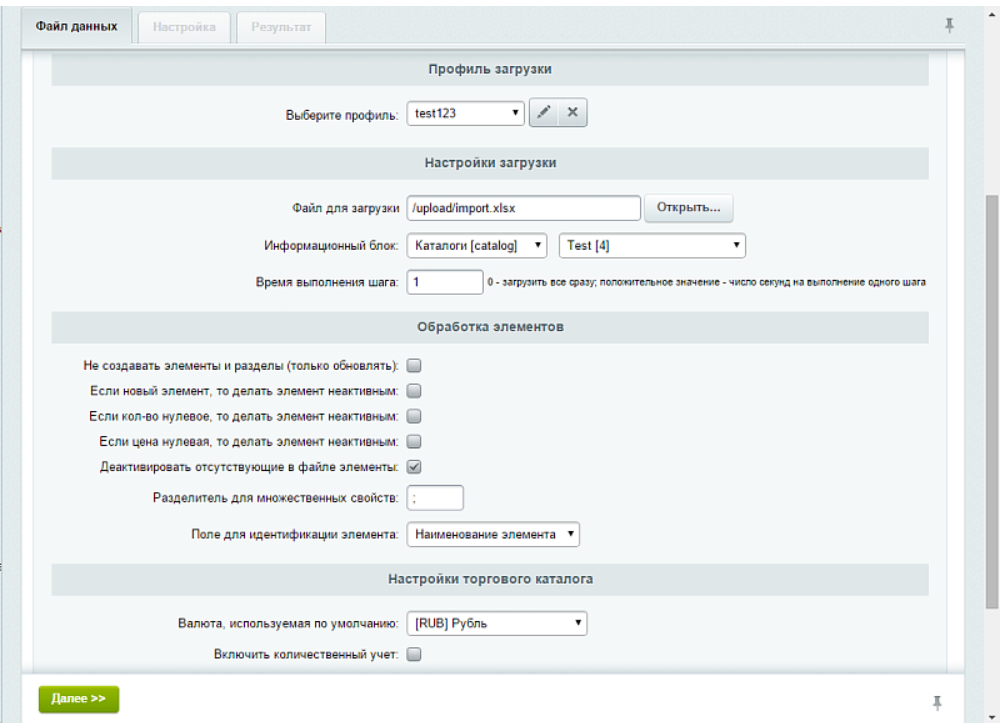The image size is (1003, 723).
Task: Click the Открыть... button
Action: pos(688,208)
